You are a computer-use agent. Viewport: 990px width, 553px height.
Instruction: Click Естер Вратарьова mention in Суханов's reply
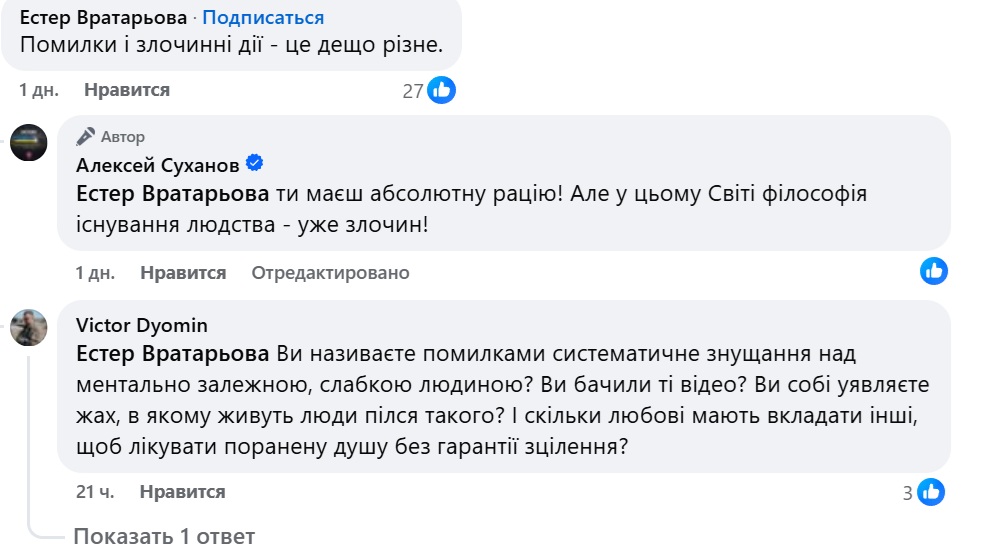pos(173,194)
